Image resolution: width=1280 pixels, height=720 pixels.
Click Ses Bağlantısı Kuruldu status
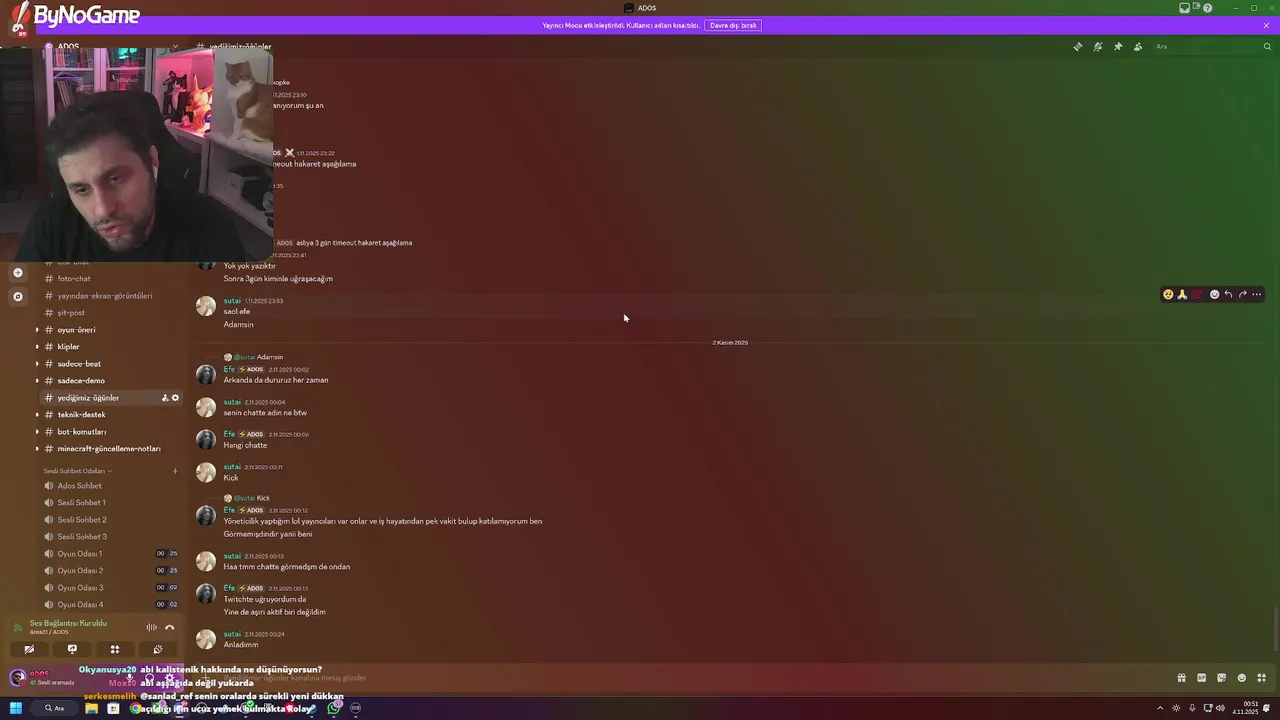click(x=68, y=623)
